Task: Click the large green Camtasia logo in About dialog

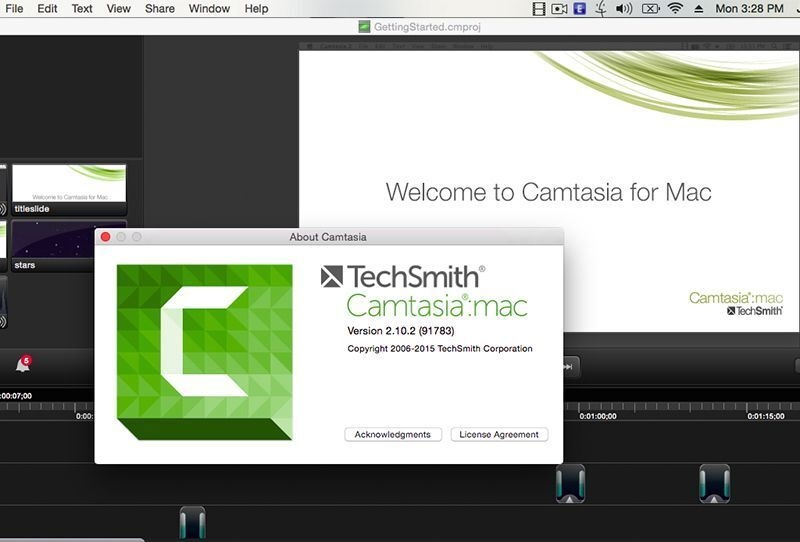Action: (x=205, y=352)
